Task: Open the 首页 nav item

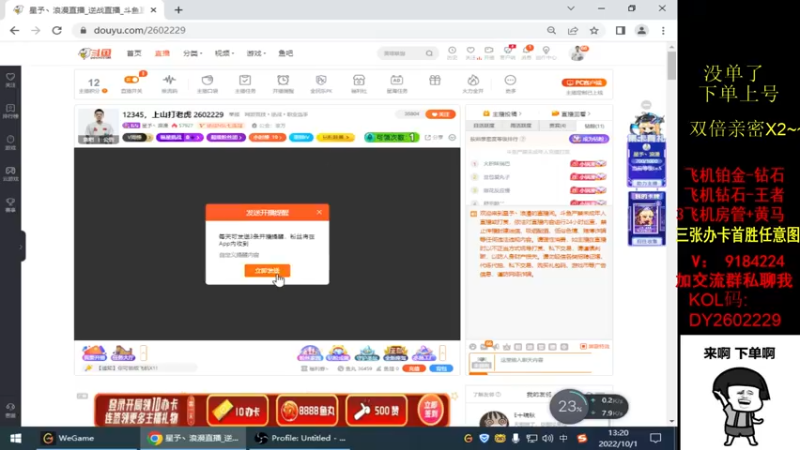Action: (134, 53)
